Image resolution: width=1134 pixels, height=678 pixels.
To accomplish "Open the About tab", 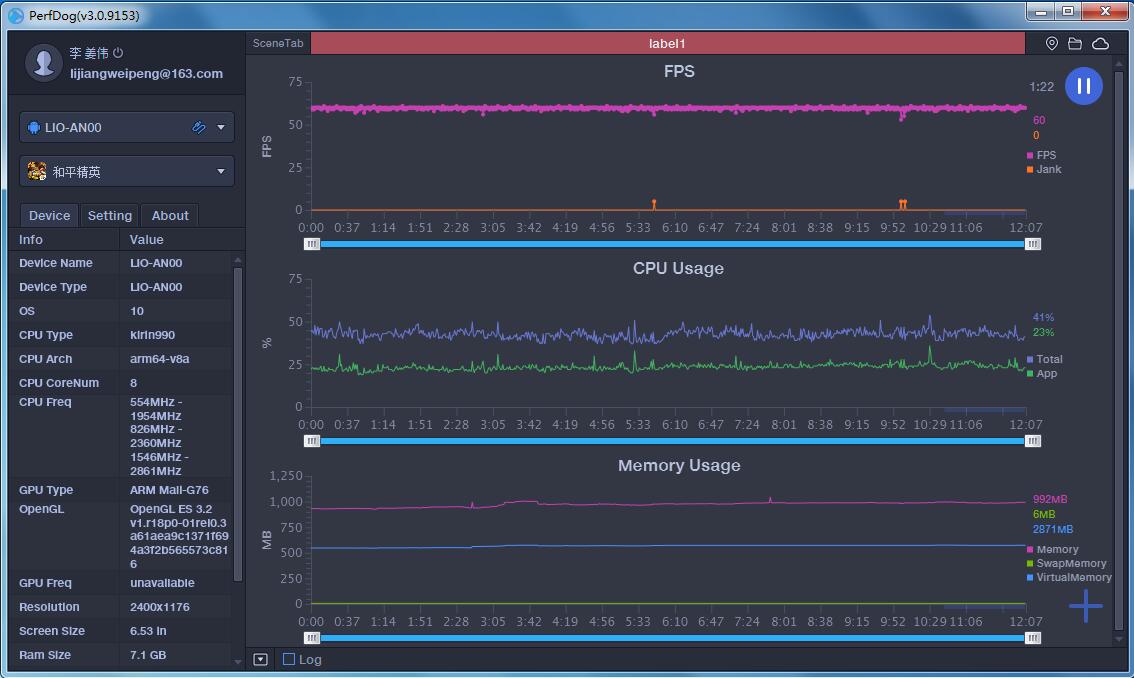I will tap(170, 215).
